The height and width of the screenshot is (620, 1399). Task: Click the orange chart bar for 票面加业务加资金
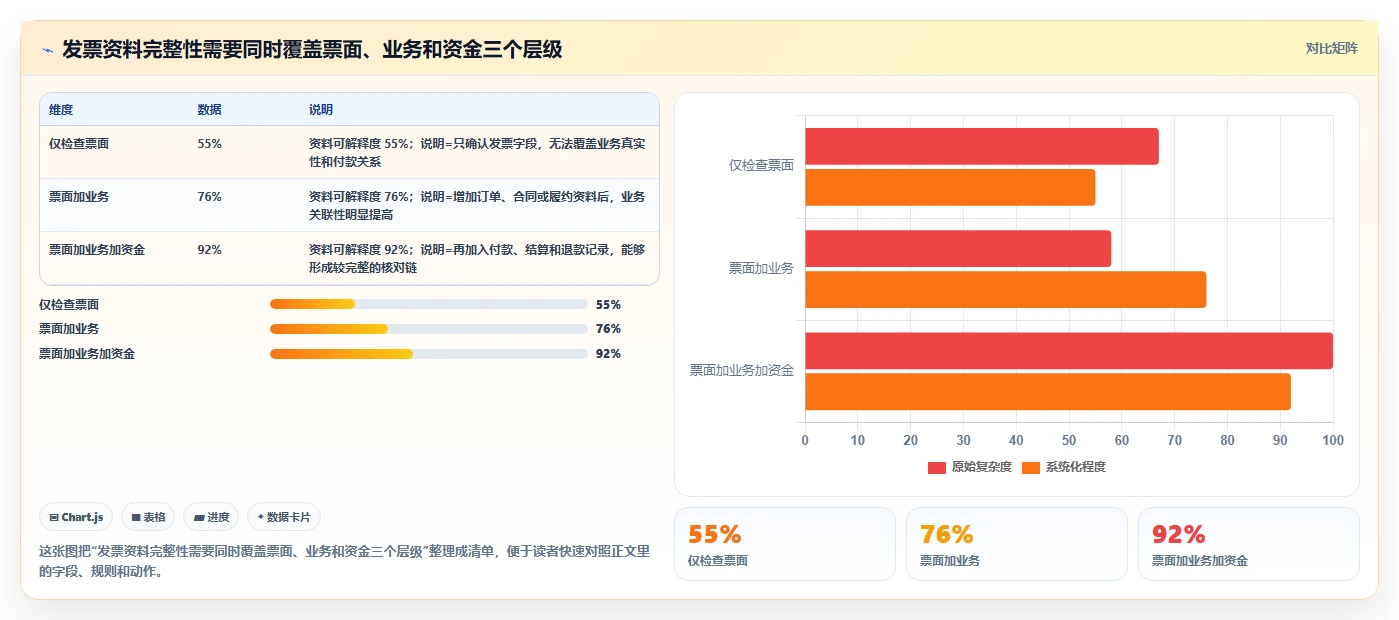coord(1048,391)
